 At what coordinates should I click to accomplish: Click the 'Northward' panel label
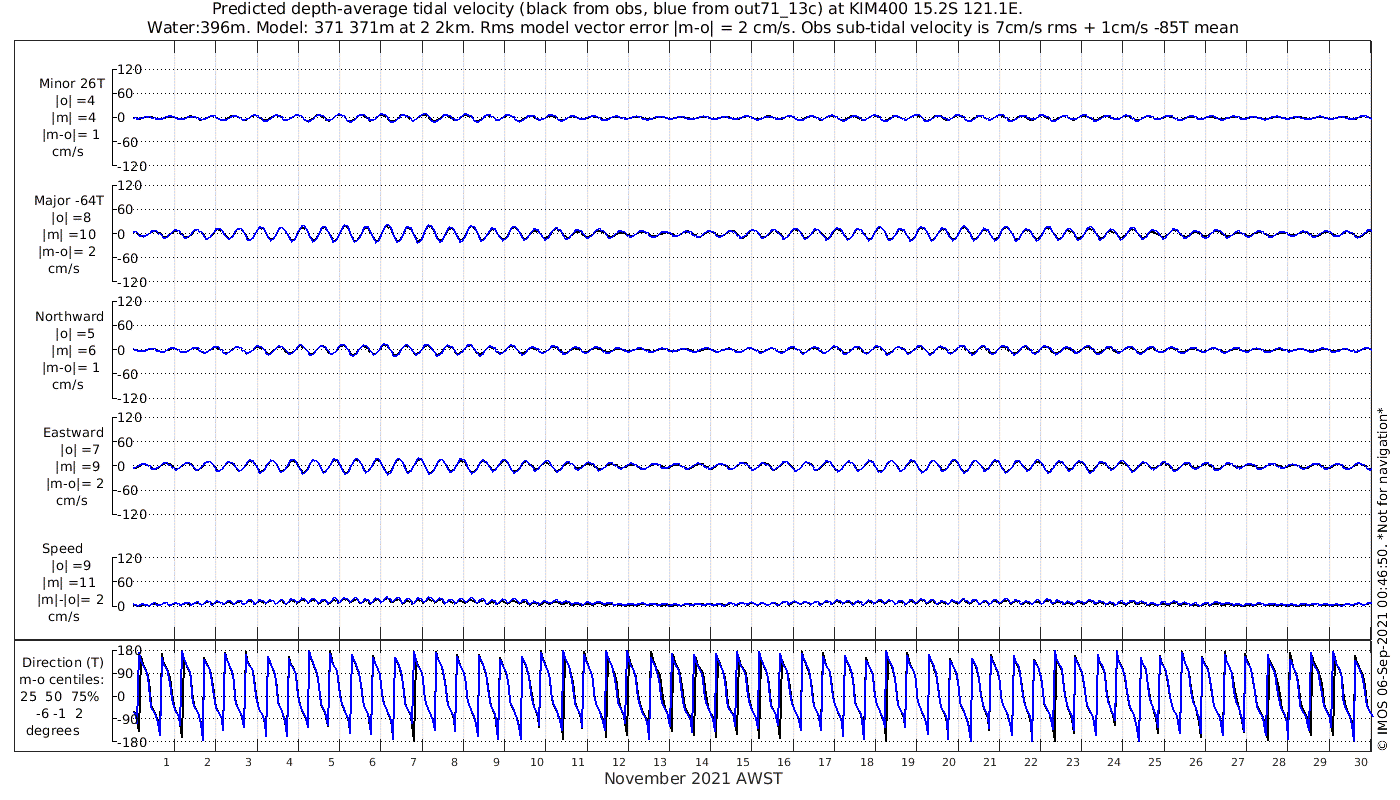69,317
